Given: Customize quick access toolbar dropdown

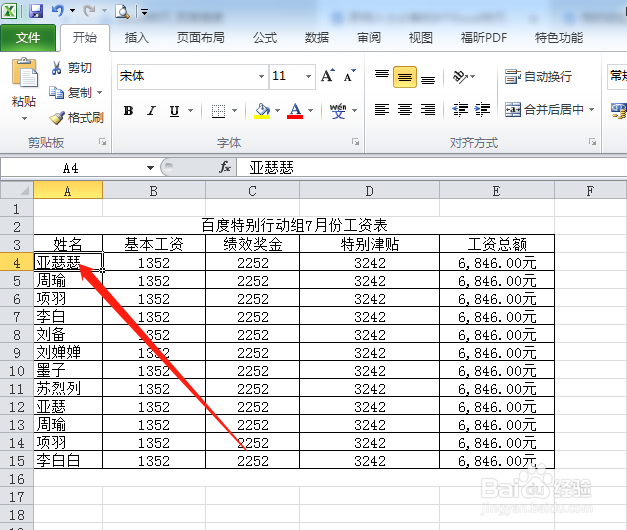Looking at the screenshot, I should (x=144, y=12).
